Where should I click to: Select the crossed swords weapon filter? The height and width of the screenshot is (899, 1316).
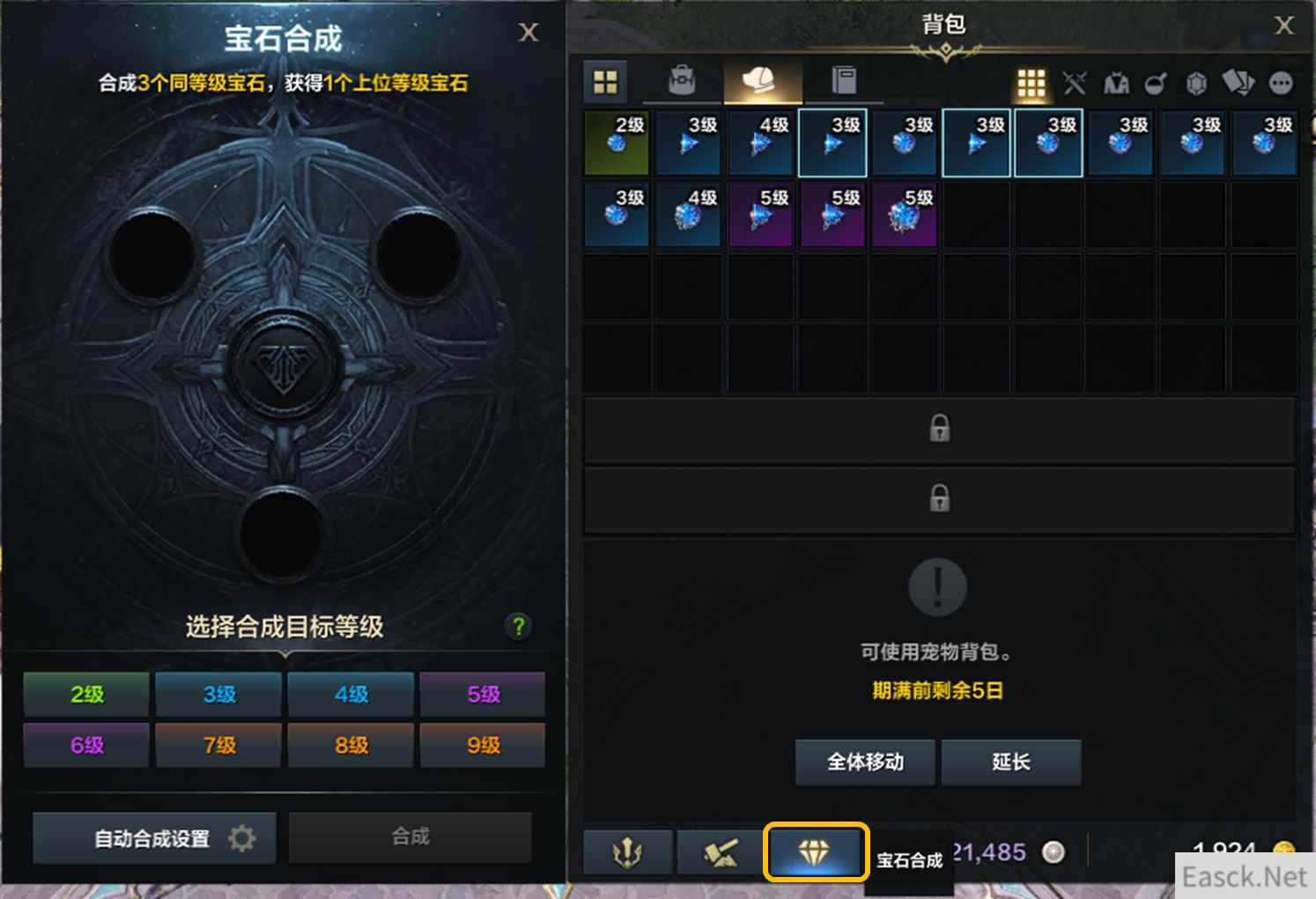tap(1074, 84)
